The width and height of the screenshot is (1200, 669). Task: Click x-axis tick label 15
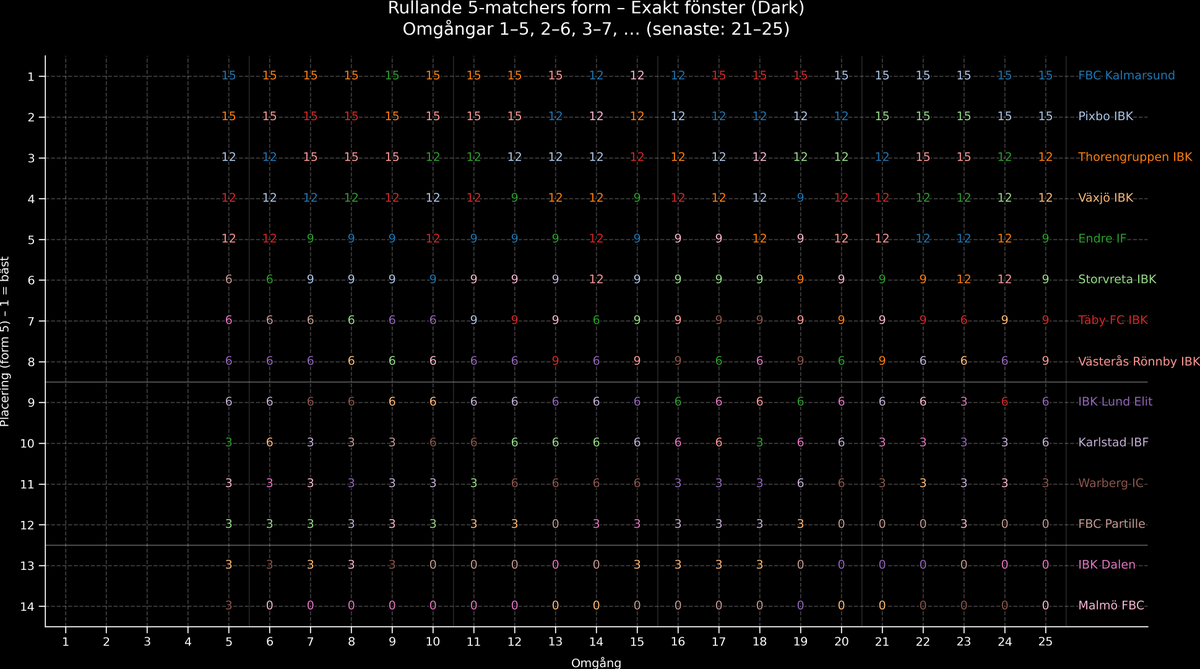point(637,641)
